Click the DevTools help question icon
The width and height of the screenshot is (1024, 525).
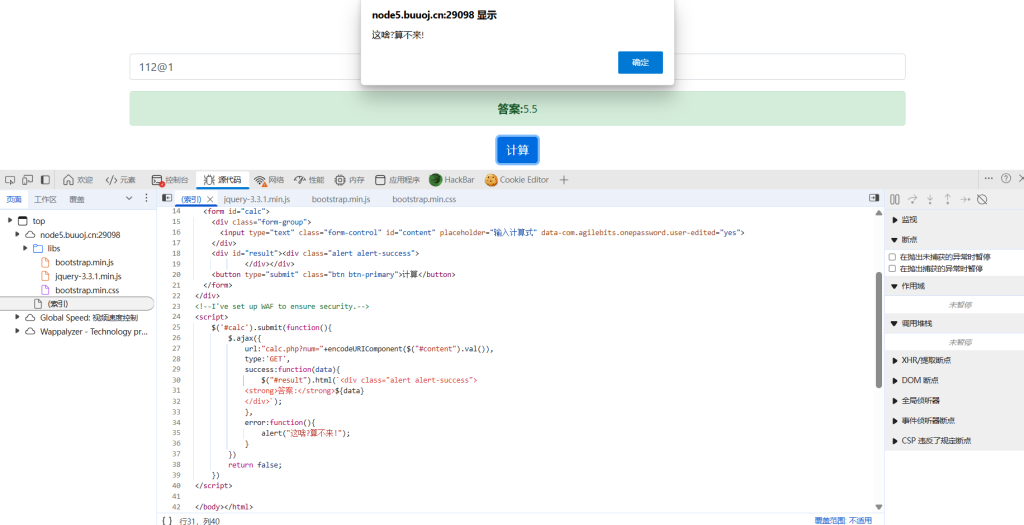click(1006, 178)
